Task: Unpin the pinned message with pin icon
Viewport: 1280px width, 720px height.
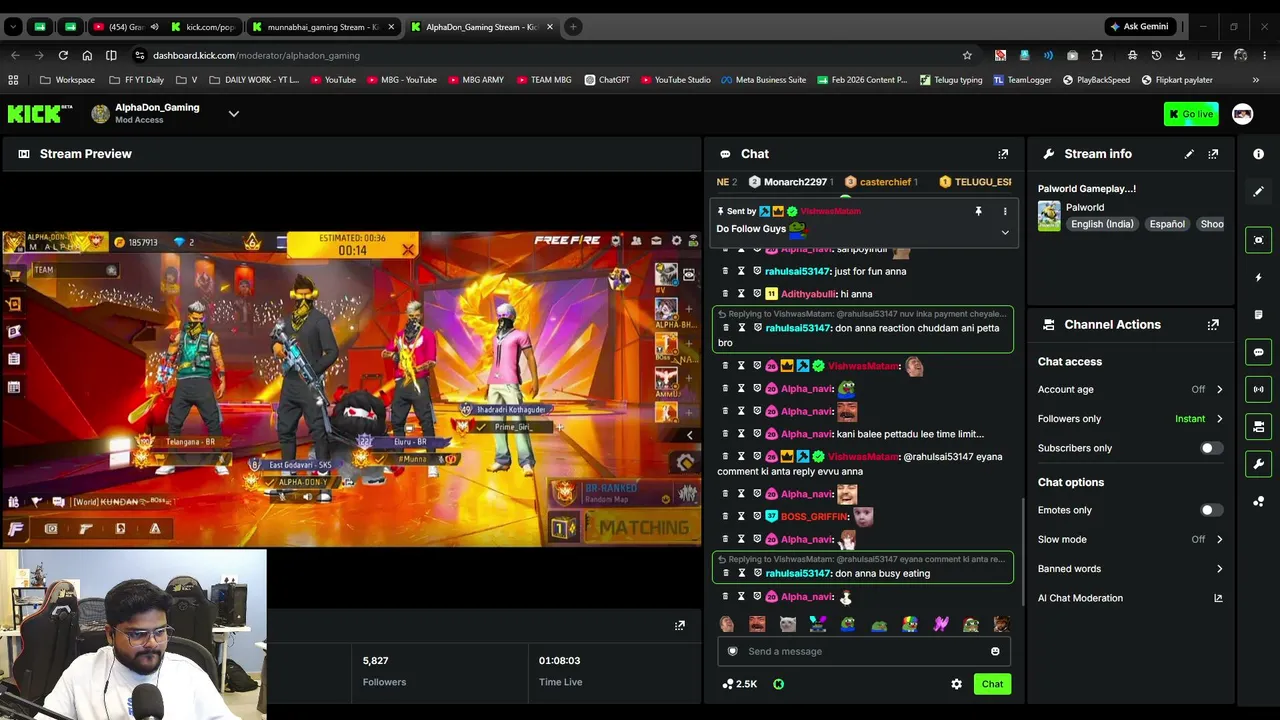Action: (978, 211)
